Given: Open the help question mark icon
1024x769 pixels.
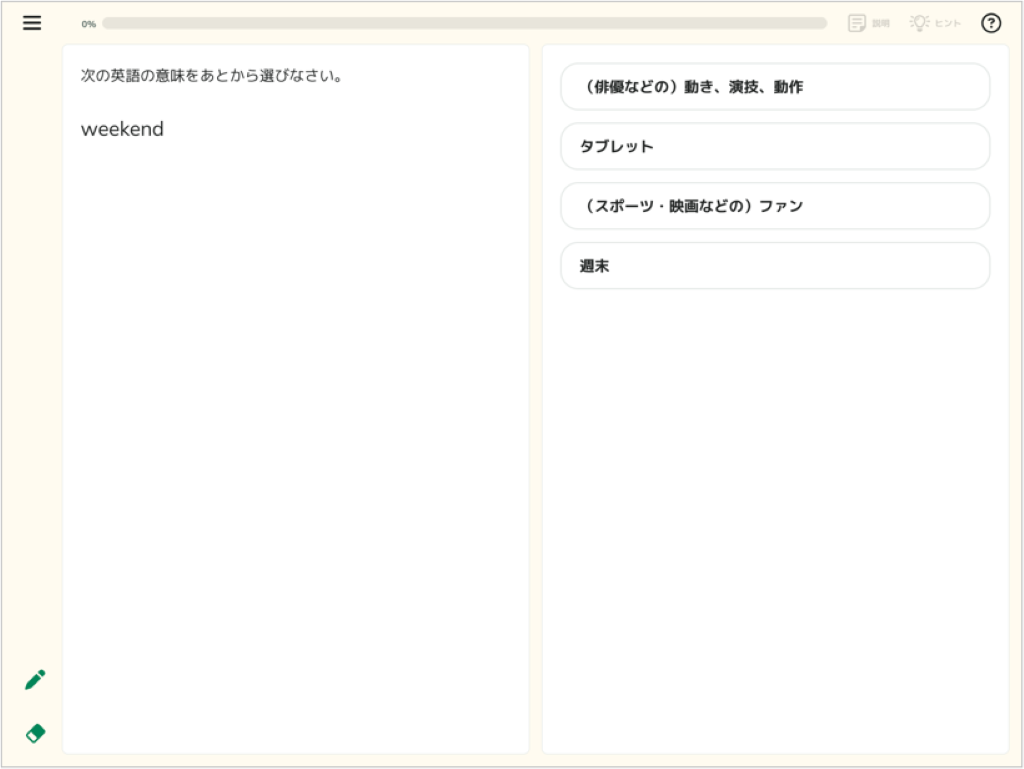Looking at the screenshot, I should click(991, 23).
